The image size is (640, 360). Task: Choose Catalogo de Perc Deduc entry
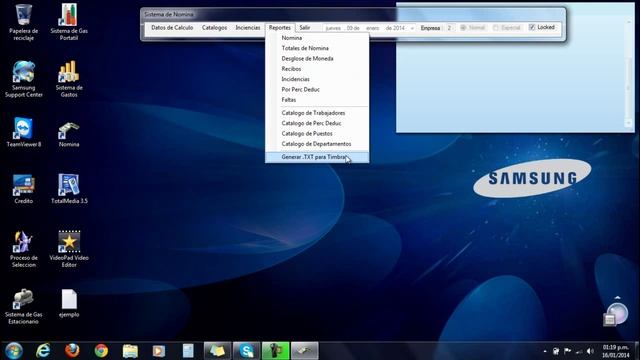(317, 123)
